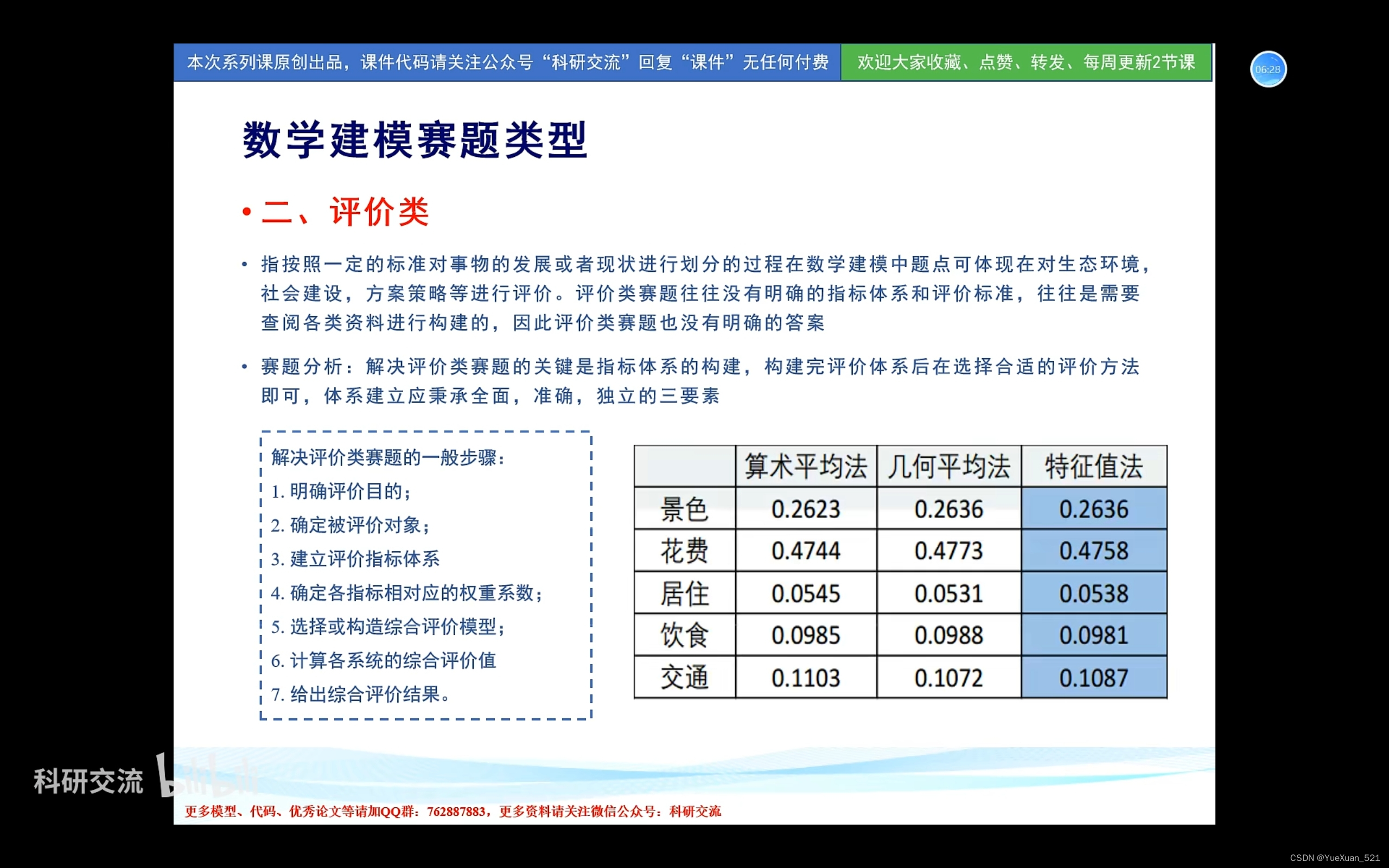This screenshot has width=1389, height=868.
Task: Click the 科研交流 watermark text
Action: (x=88, y=781)
